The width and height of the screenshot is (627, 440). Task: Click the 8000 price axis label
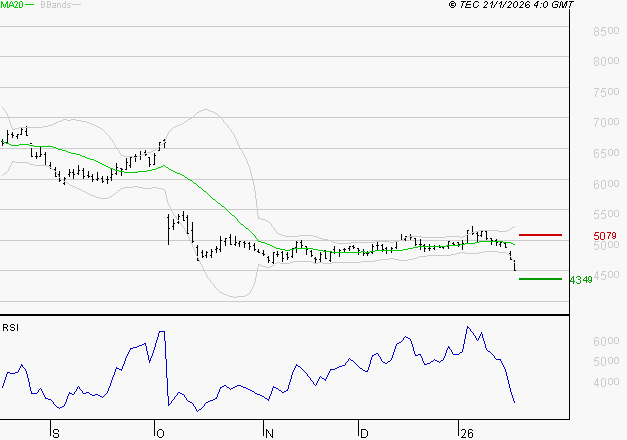[607, 62]
